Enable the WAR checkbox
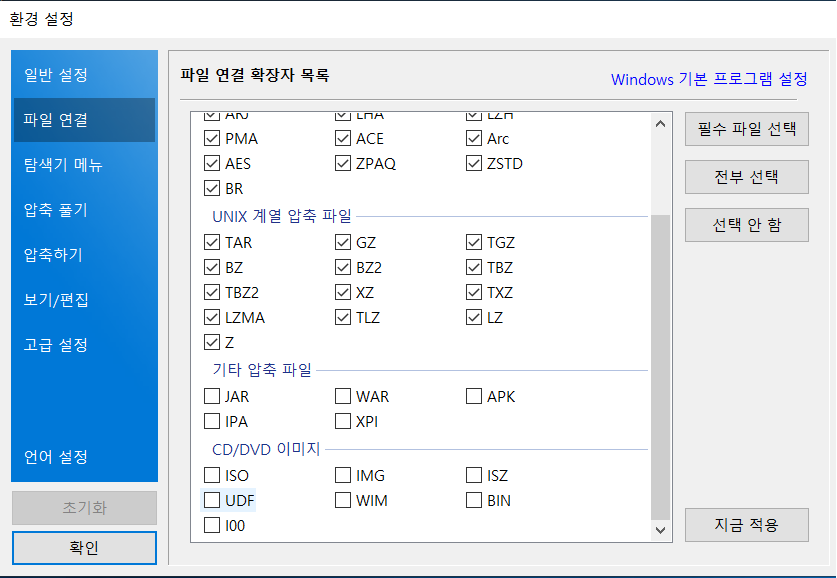 pos(343,397)
